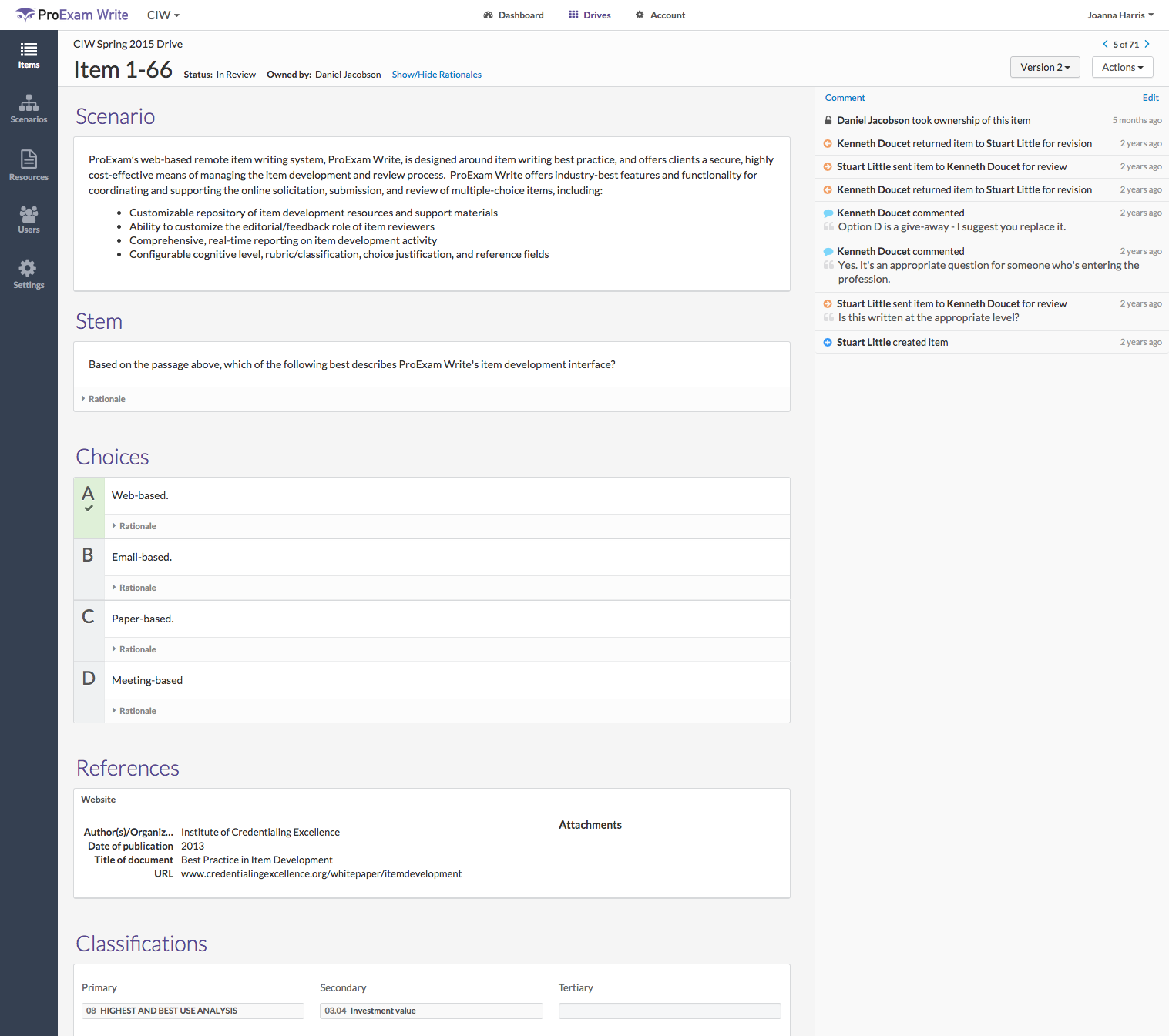Image resolution: width=1169 pixels, height=1036 pixels.
Task: Open Dashboard from the top menu
Action: pyautogui.click(x=514, y=15)
